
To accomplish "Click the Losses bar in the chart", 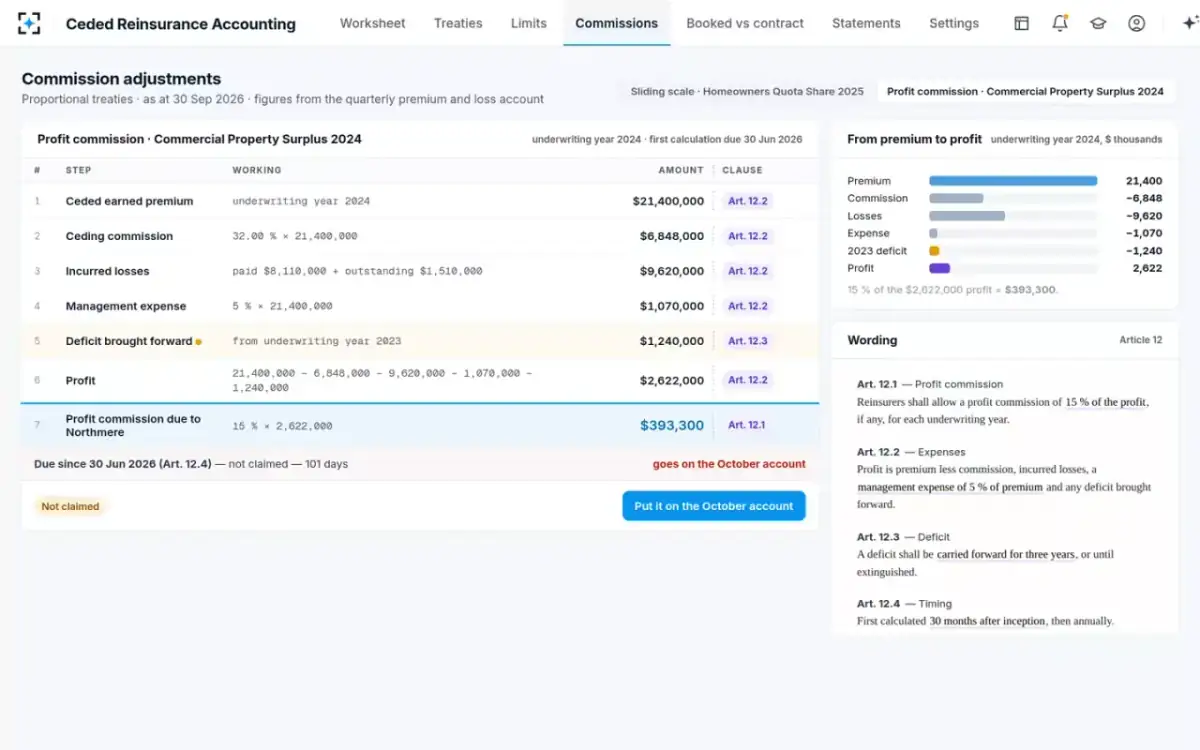I will point(967,216).
